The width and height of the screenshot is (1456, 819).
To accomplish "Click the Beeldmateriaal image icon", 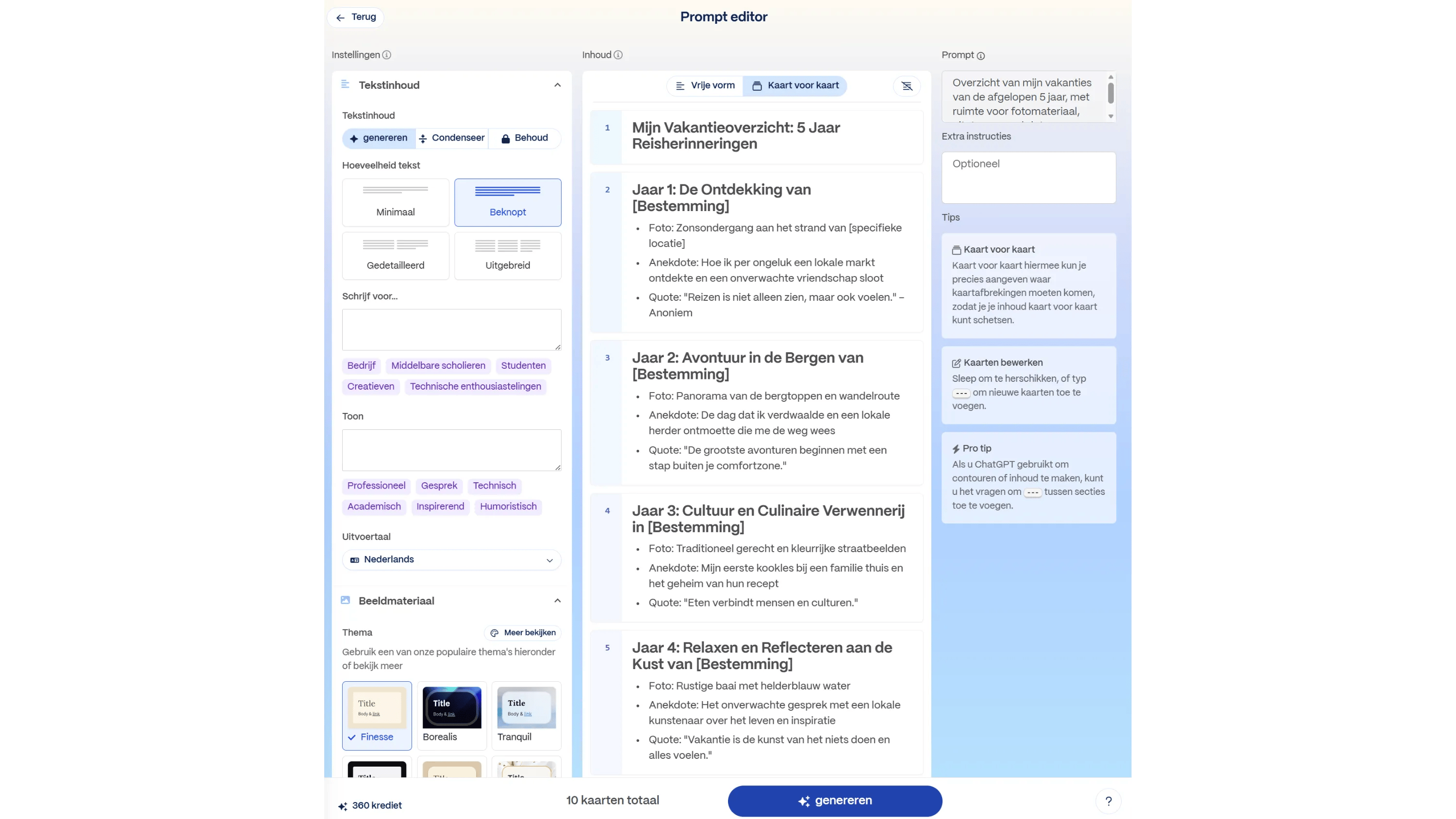I will (346, 600).
